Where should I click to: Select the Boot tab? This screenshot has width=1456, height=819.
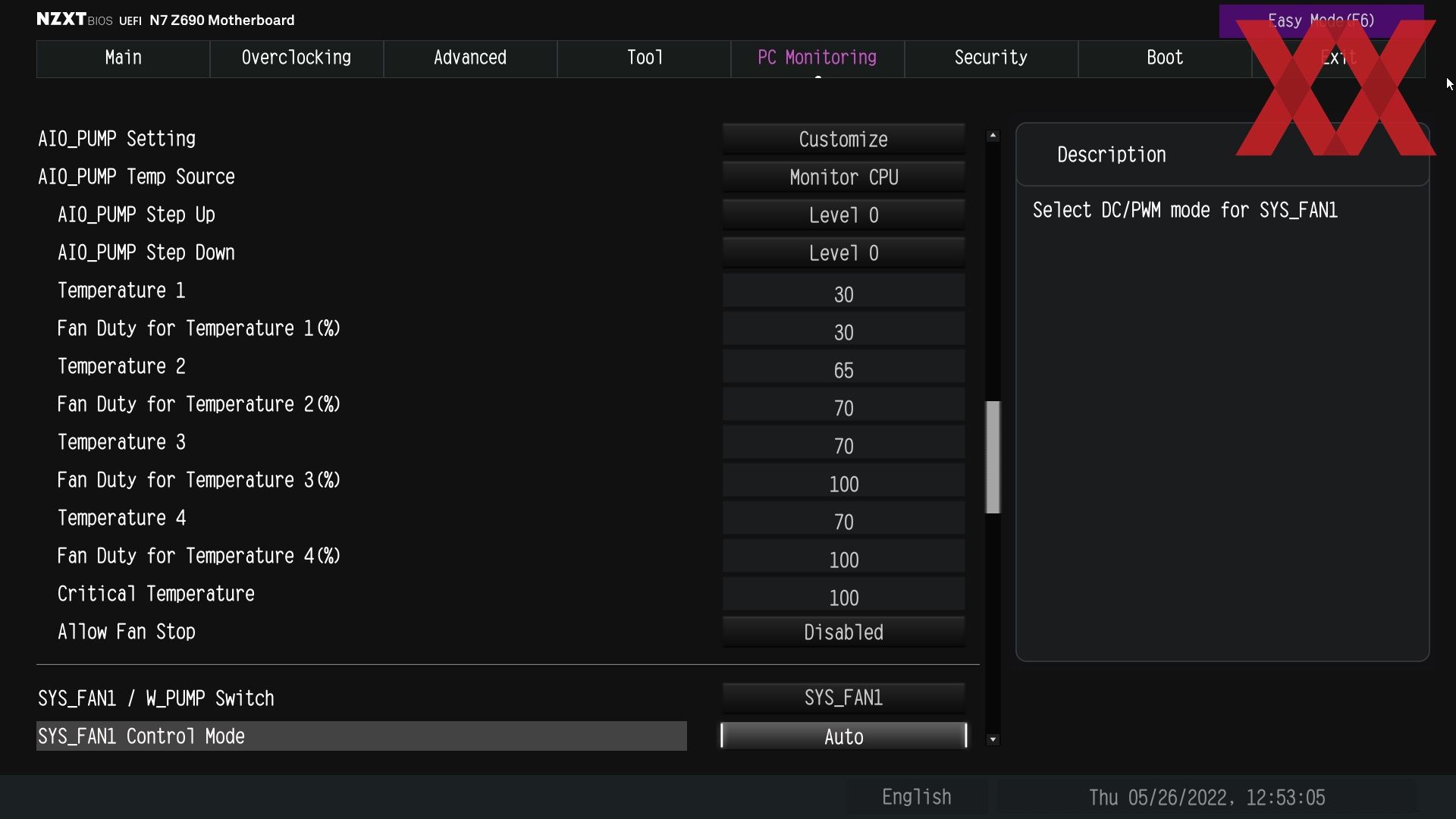(x=1165, y=58)
